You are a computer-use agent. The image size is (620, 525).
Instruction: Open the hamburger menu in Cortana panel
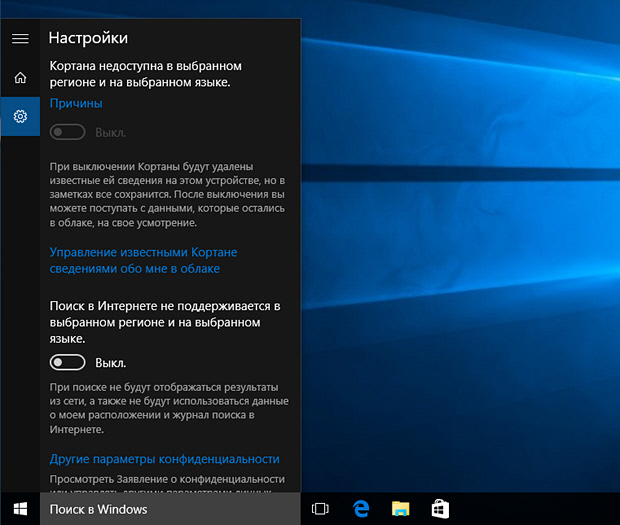(x=20, y=39)
